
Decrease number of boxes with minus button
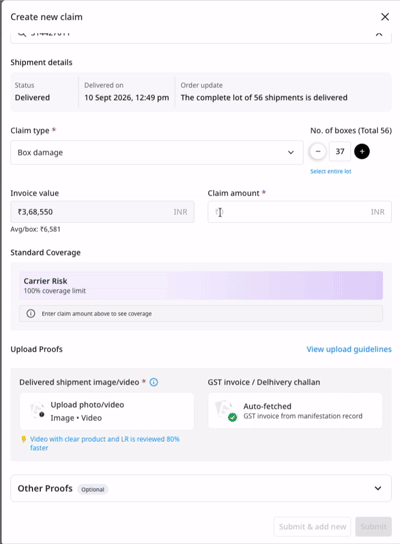coord(317,151)
